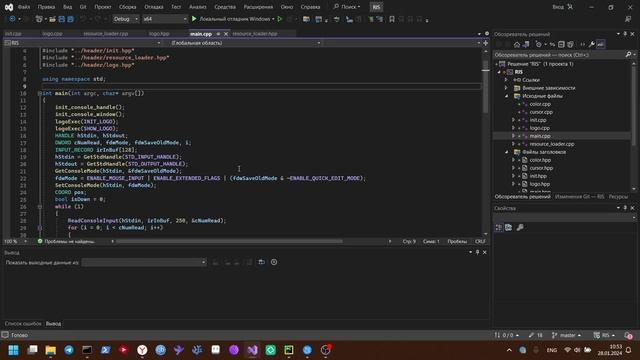Open the Файл menu
640x360 pixels.
(x=24, y=7)
